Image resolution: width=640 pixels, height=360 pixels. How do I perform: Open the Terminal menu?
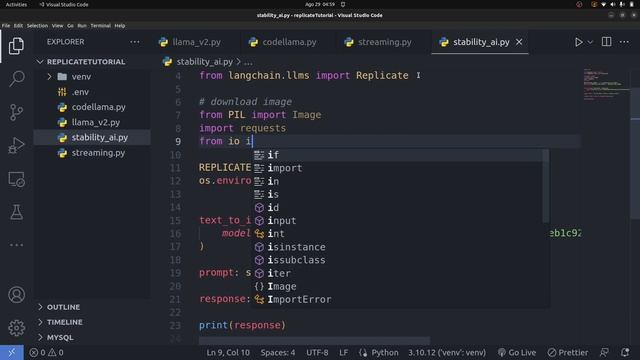pos(100,25)
